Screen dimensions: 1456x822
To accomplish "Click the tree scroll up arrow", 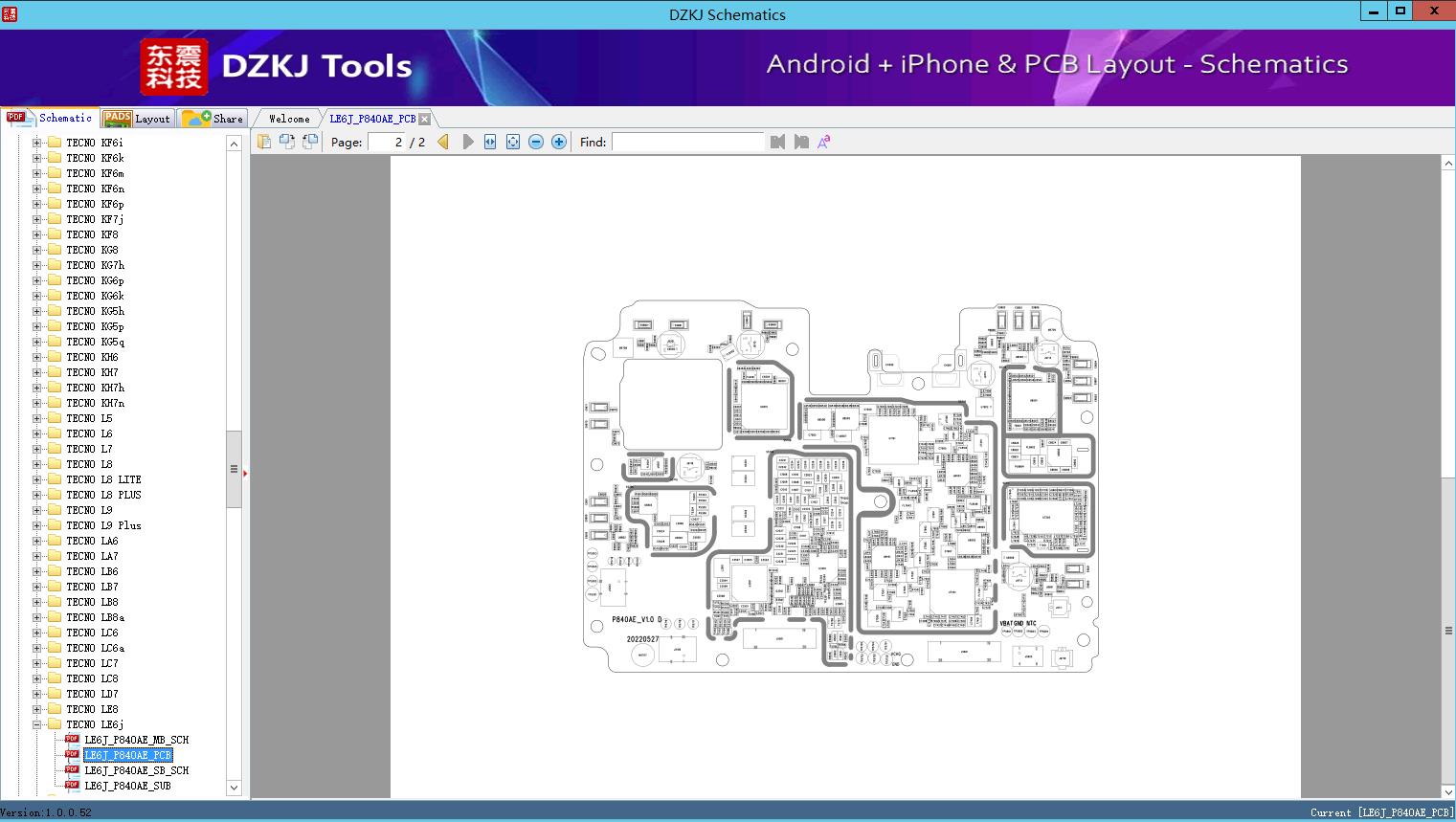I will tap(234, 144).
